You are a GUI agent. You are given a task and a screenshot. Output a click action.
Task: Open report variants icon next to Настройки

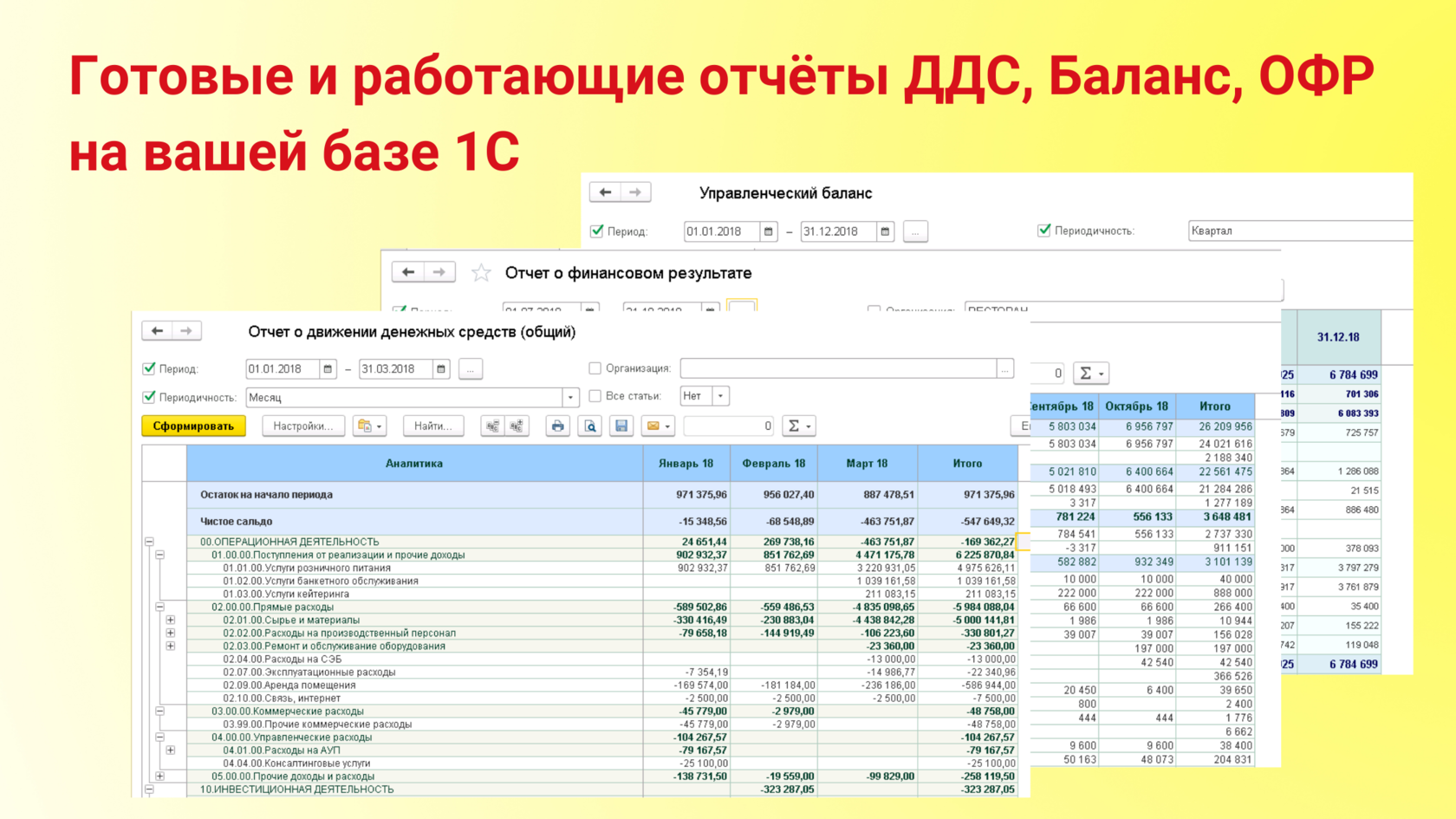(x=369, y=426)
